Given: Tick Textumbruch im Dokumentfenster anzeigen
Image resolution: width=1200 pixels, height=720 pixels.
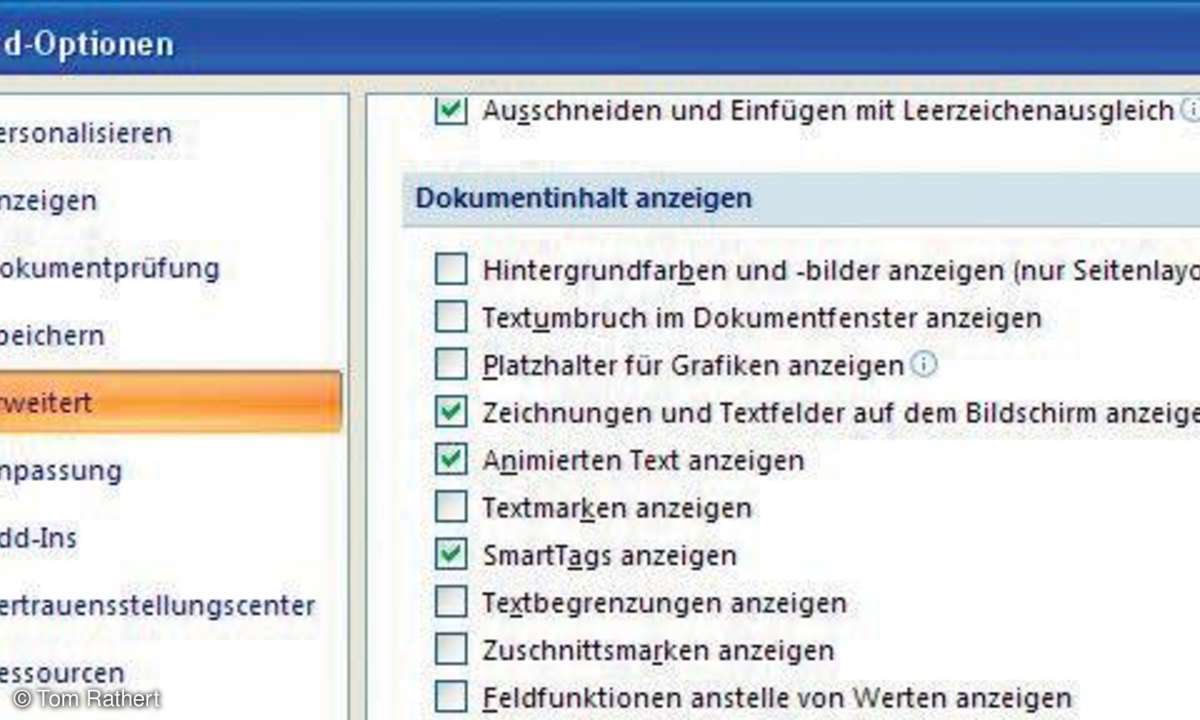Looking at the screenshot, I should coord(451,318).
